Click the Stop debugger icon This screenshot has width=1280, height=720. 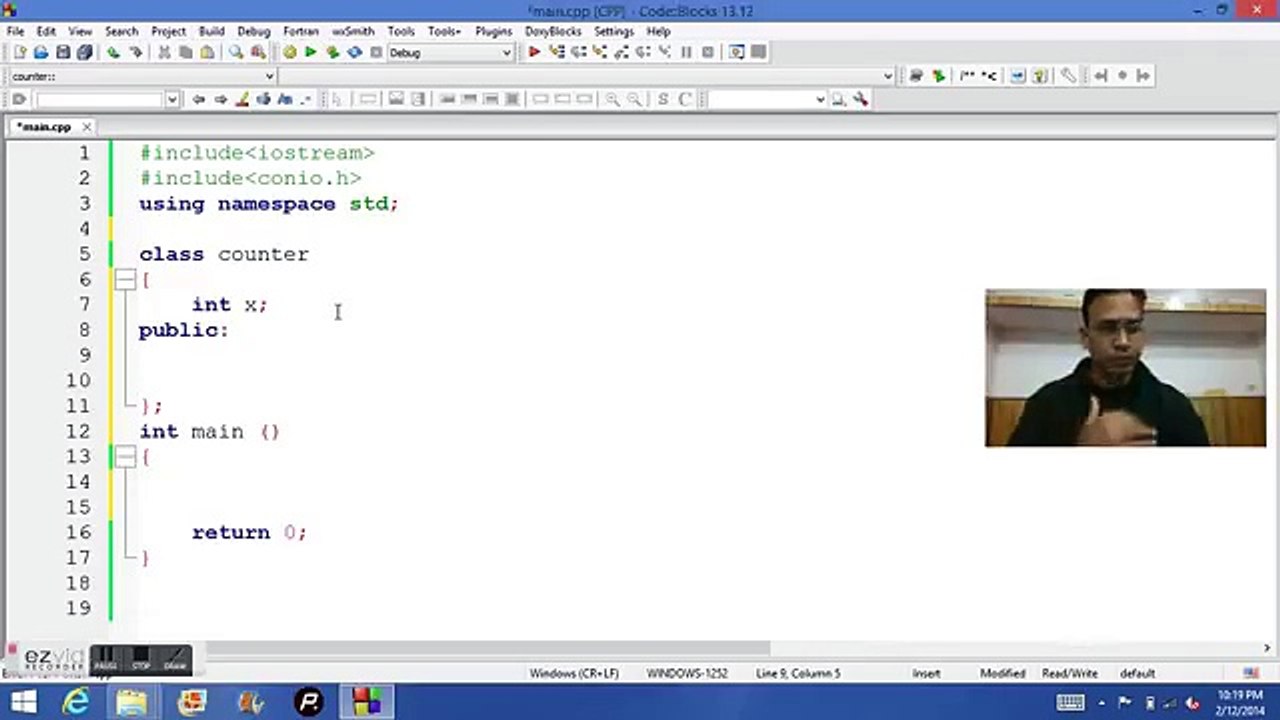point(708,52)
